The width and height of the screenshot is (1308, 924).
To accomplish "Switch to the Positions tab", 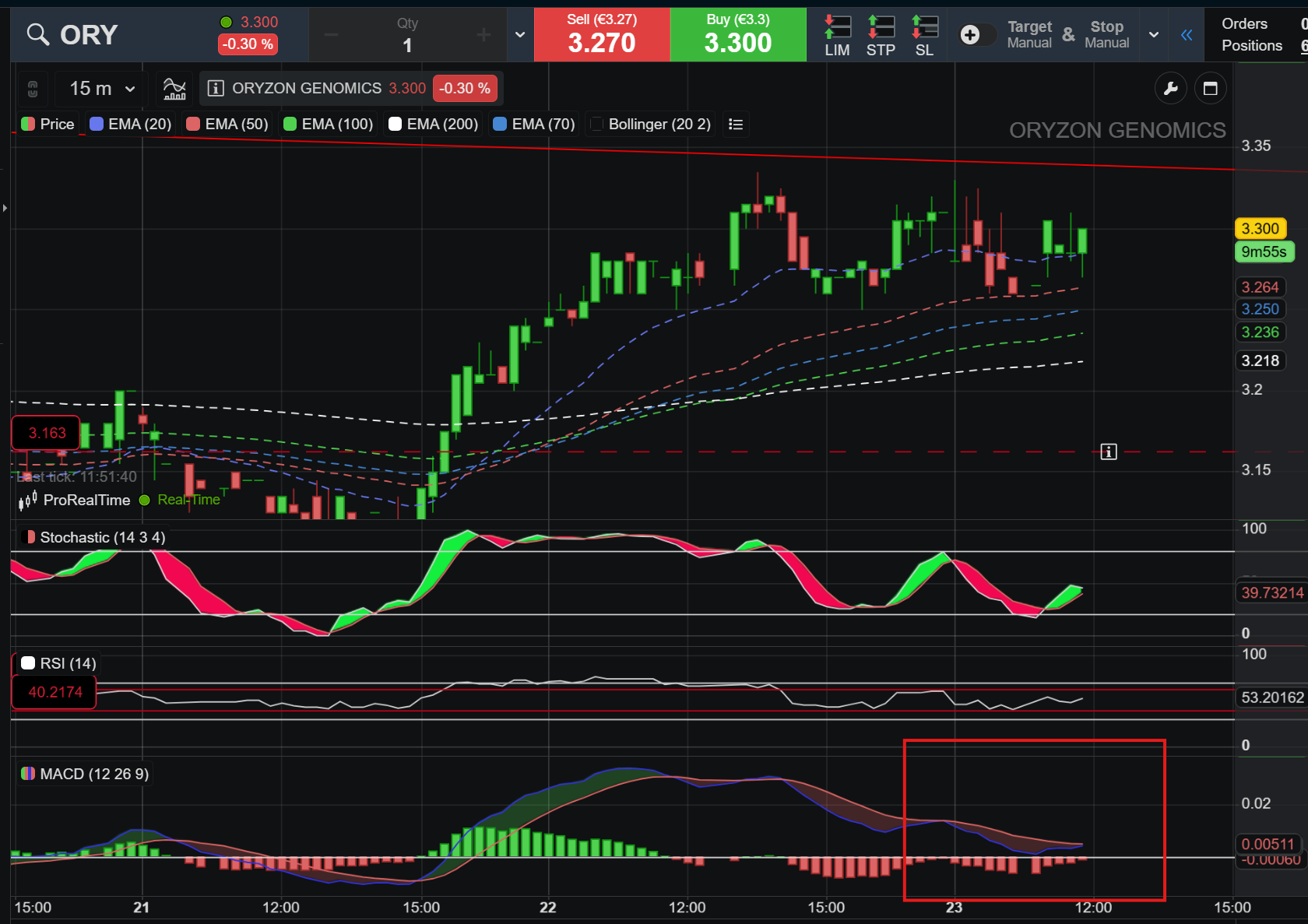I will click(x=1250, y=45).
